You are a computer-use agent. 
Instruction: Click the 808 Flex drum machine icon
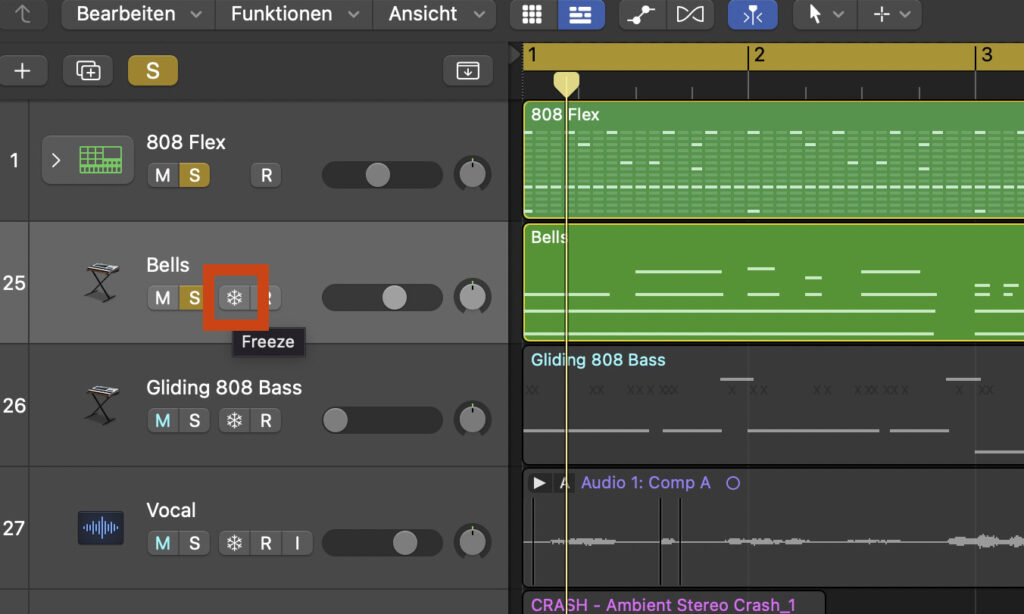click(101, 160)
